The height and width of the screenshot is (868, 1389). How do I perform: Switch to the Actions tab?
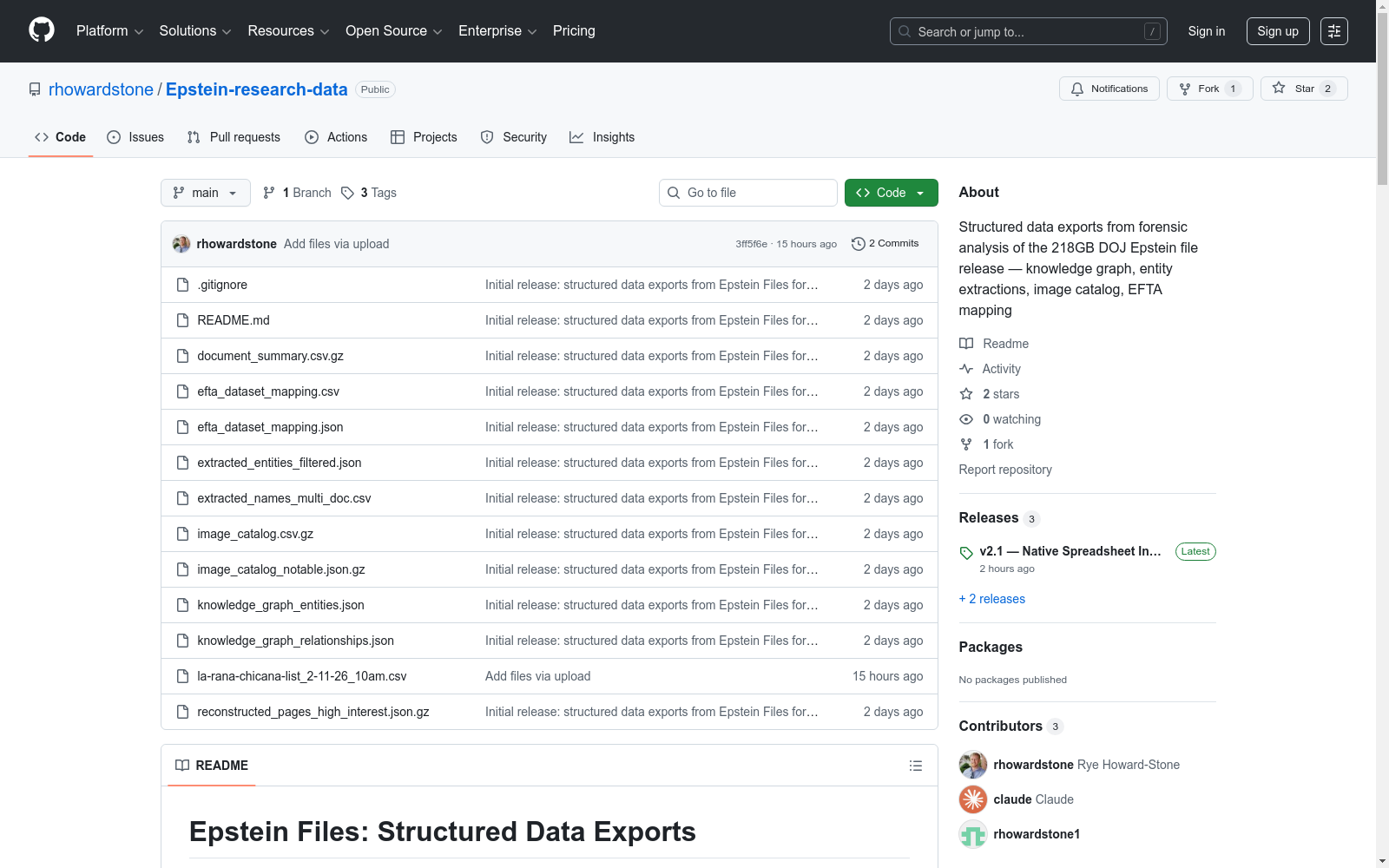pos(336,137)
